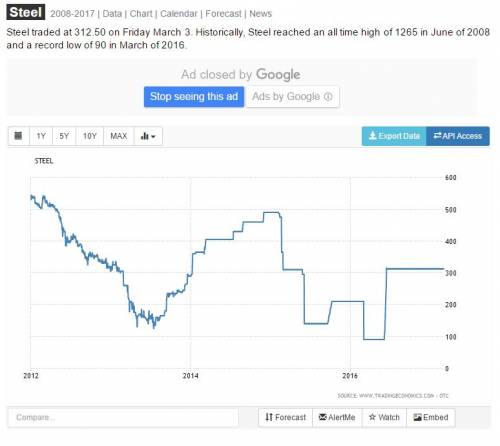Viewport: 500px width, 446px height.
Task: Switch chart to MAX range
Action: tap(119, 136)
